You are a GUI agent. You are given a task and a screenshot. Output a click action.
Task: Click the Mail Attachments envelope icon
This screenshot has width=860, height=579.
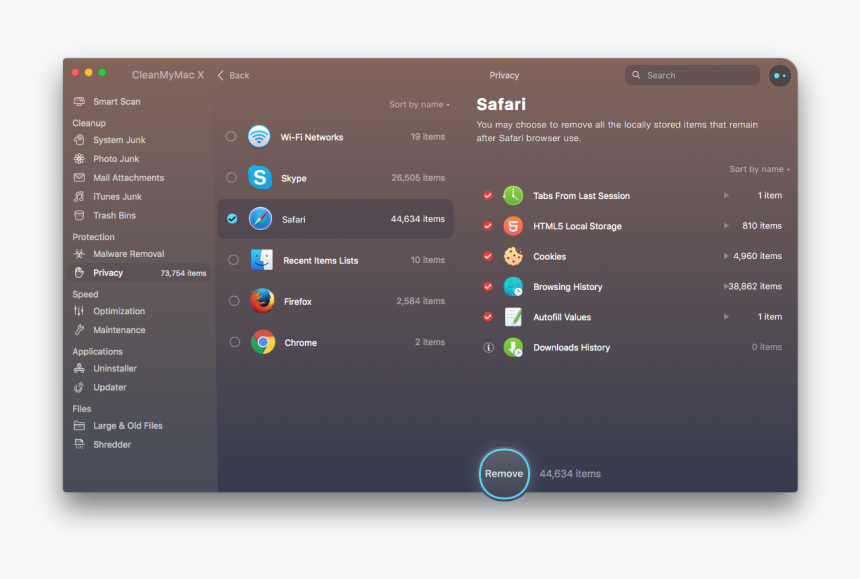click(x=80, y=177)
